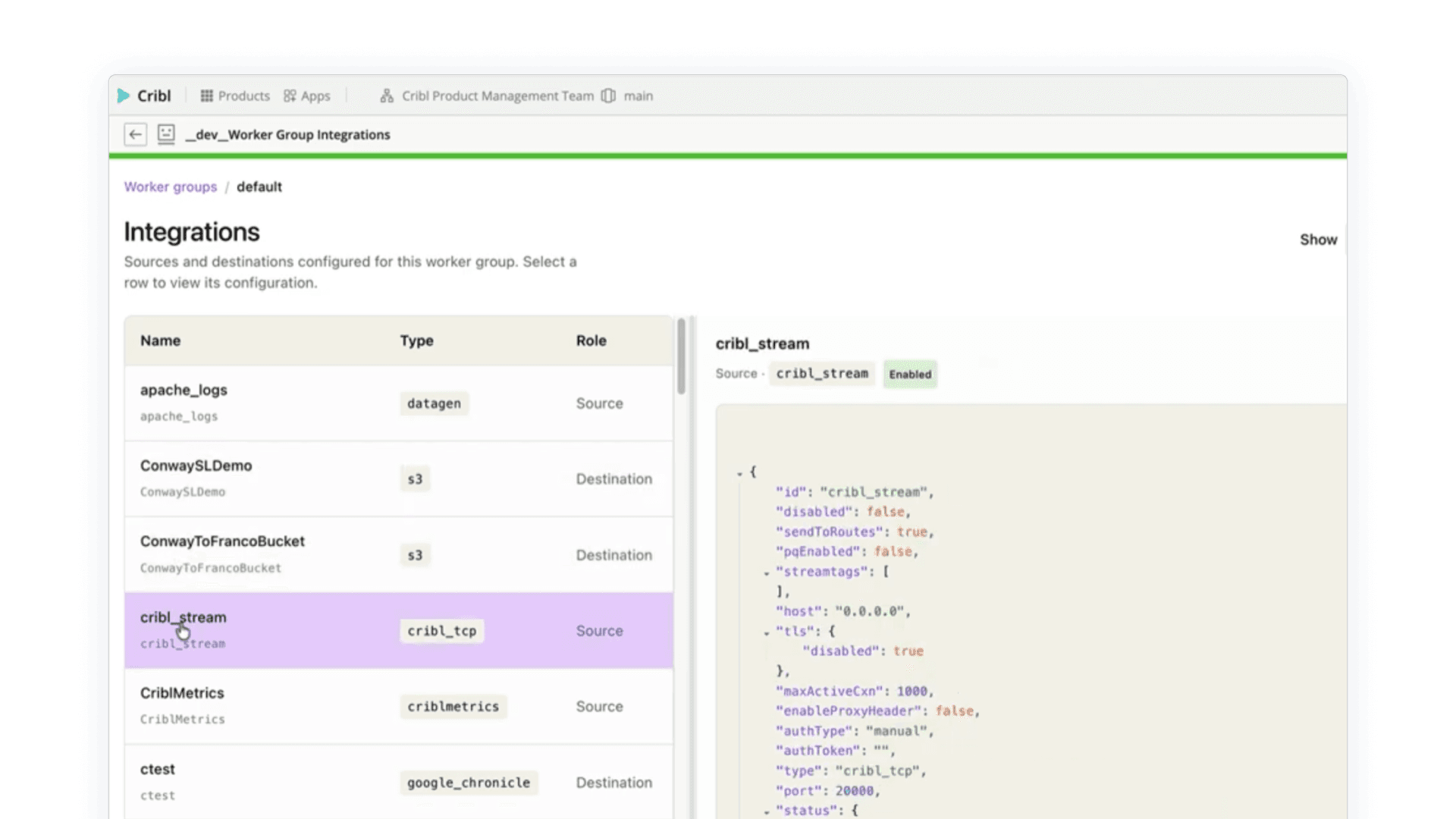The height and width of the screenshot is (819, 1456).
Task: Click the Show button
Action: [1319, 240]
